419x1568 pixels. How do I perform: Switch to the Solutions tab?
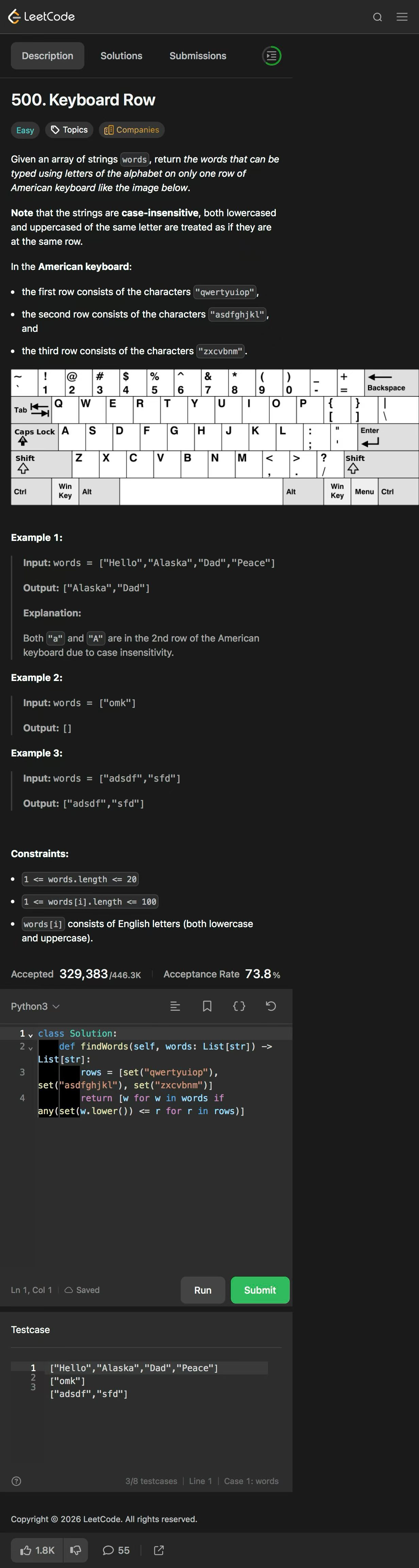[x=121, y=56]
